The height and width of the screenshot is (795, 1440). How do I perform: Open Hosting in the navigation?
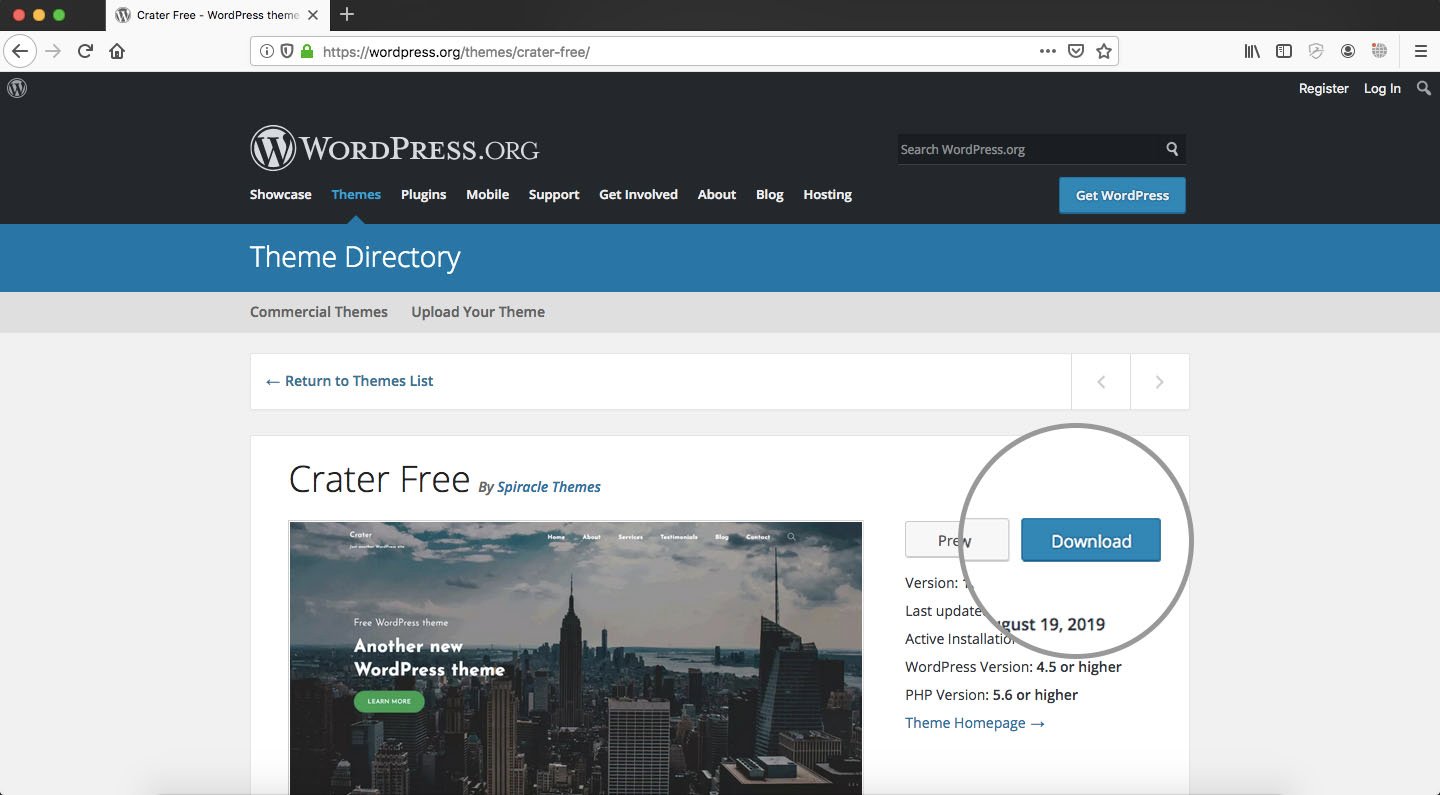(828, 194)
